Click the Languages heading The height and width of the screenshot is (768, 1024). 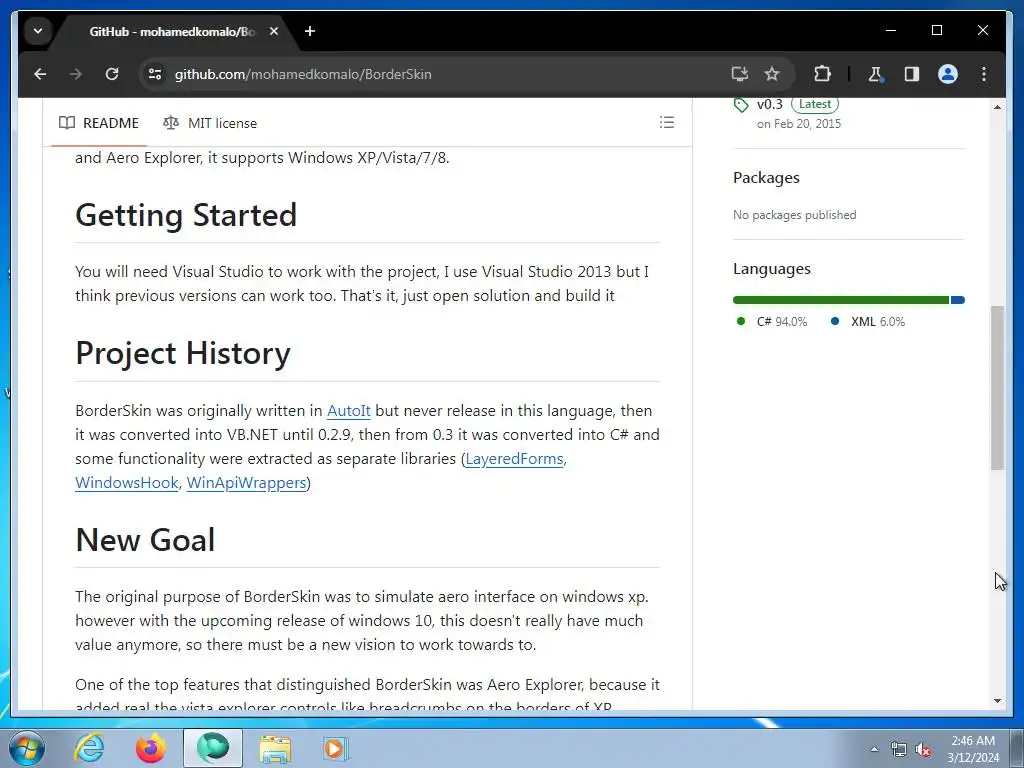coord(772,269)
